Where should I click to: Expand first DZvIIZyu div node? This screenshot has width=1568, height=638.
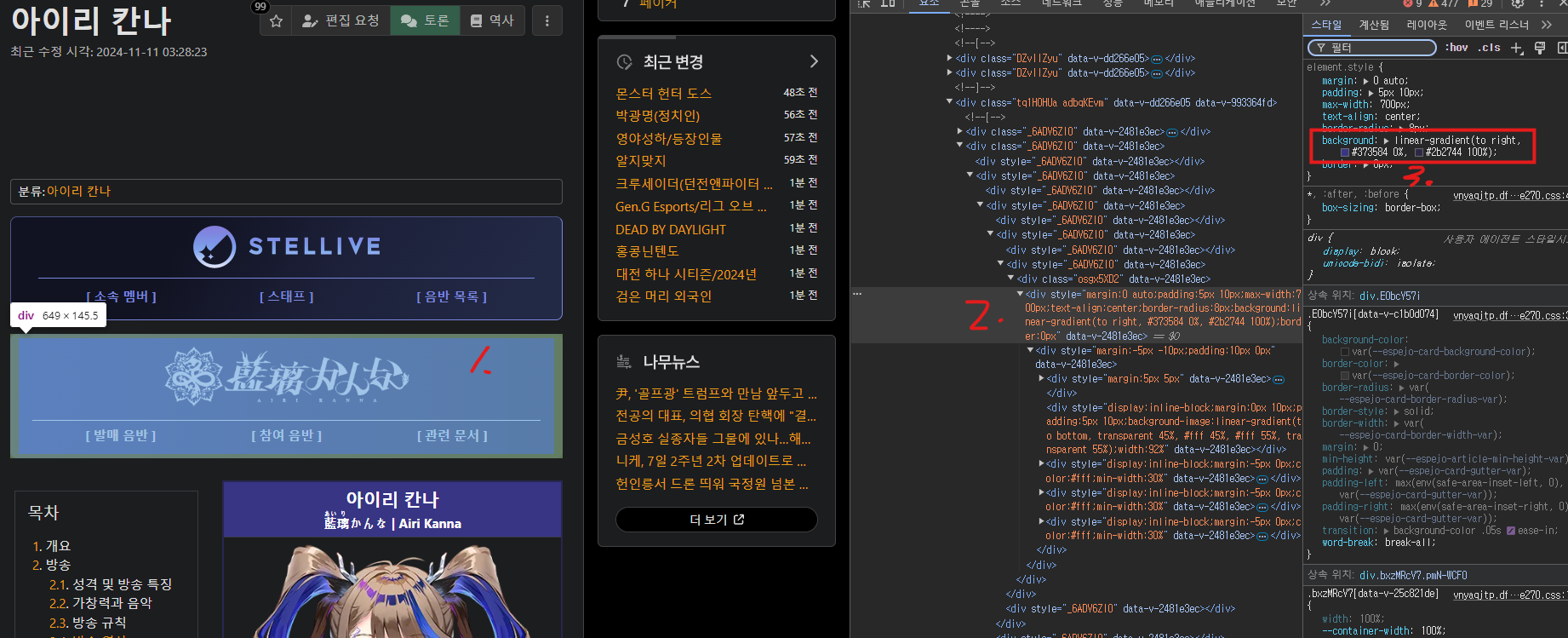pos(950,58)
